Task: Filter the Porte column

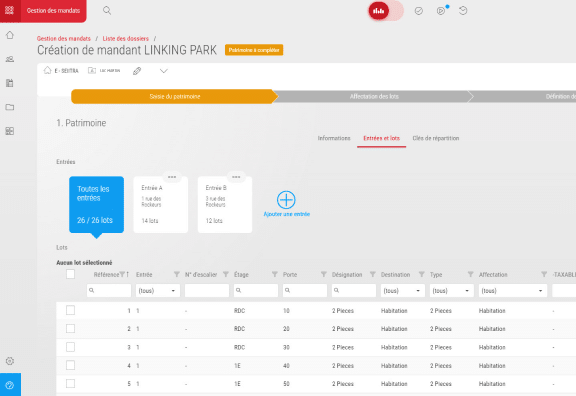Action: click(324, 274)
